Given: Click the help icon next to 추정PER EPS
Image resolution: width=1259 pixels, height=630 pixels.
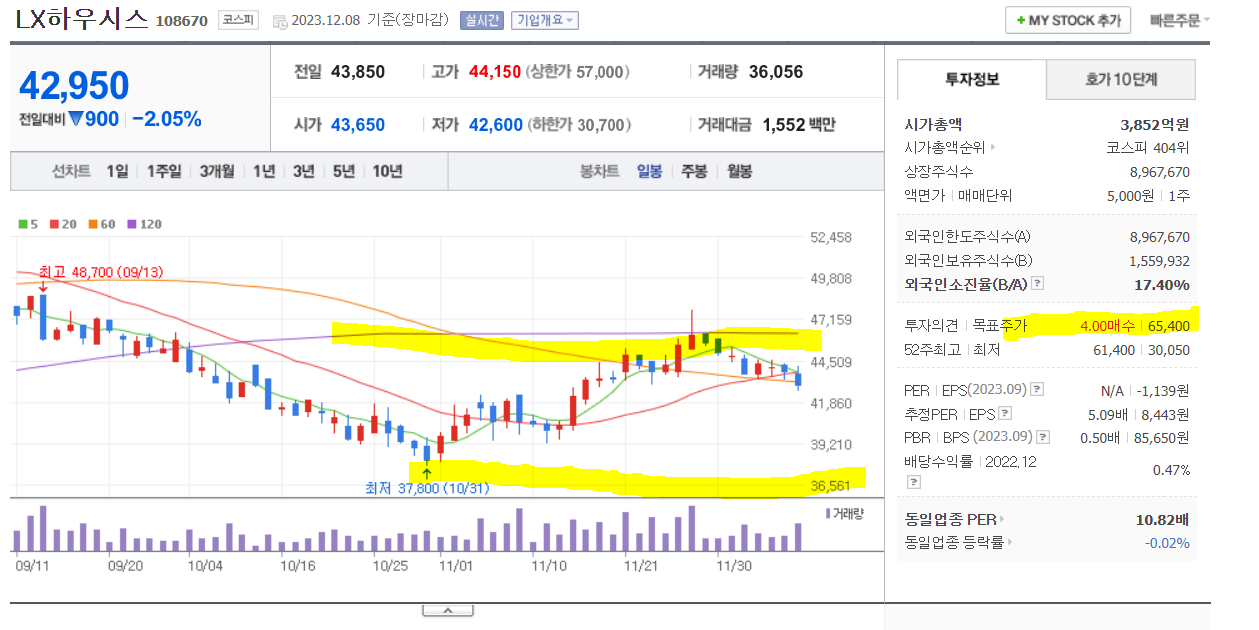Looking at the screenshot, I should tap(1004, 413).
